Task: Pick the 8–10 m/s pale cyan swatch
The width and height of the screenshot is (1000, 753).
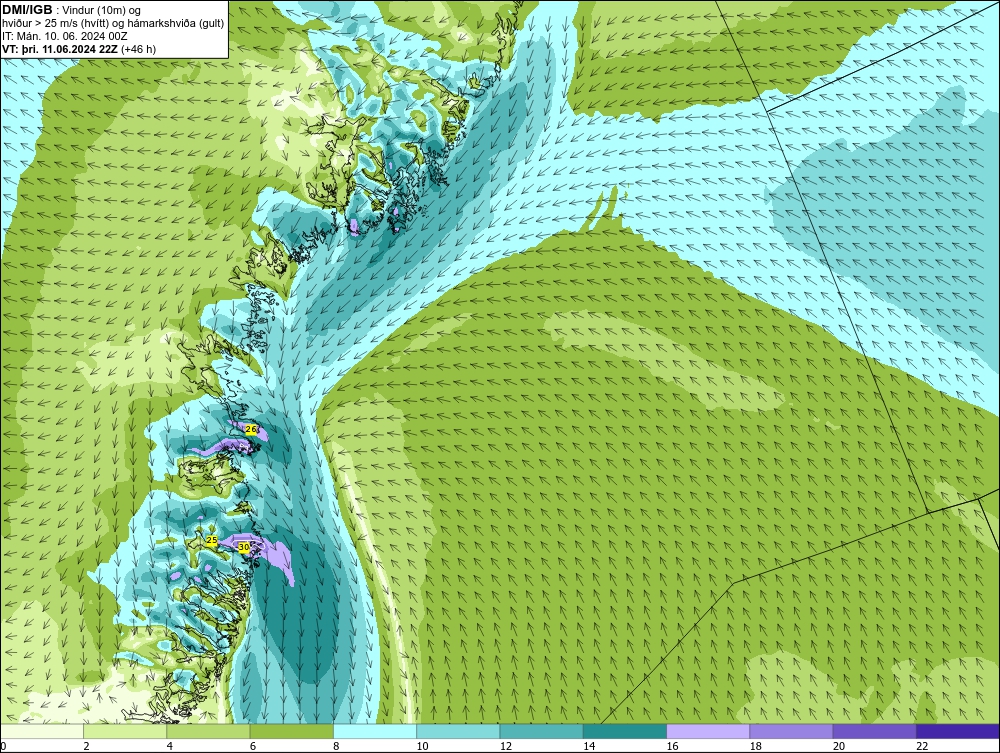Action: tap(375, 731)
